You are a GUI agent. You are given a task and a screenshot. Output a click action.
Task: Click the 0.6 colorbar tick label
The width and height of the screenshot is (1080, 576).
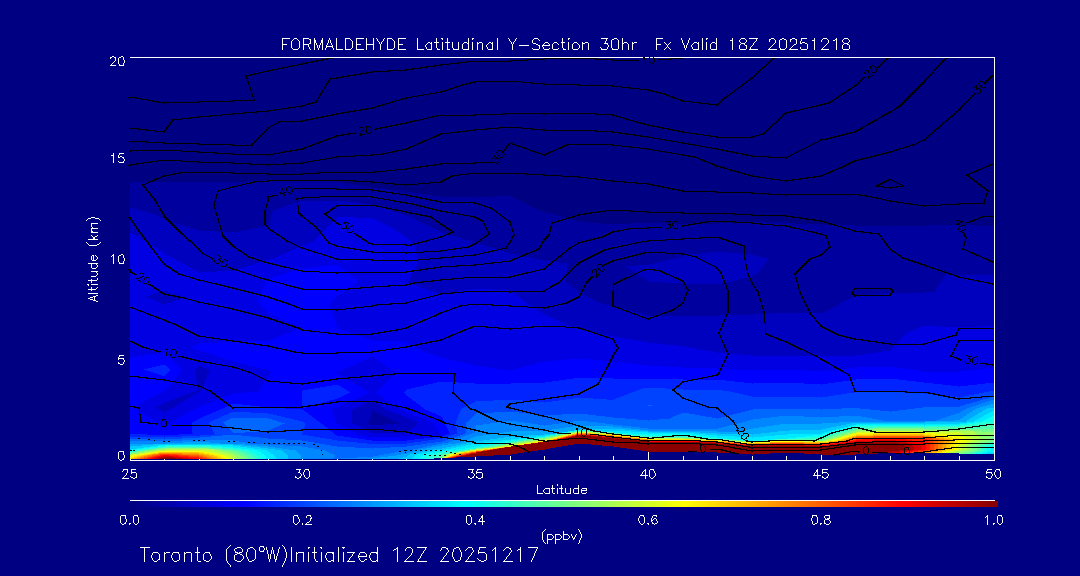click(648, 520)
